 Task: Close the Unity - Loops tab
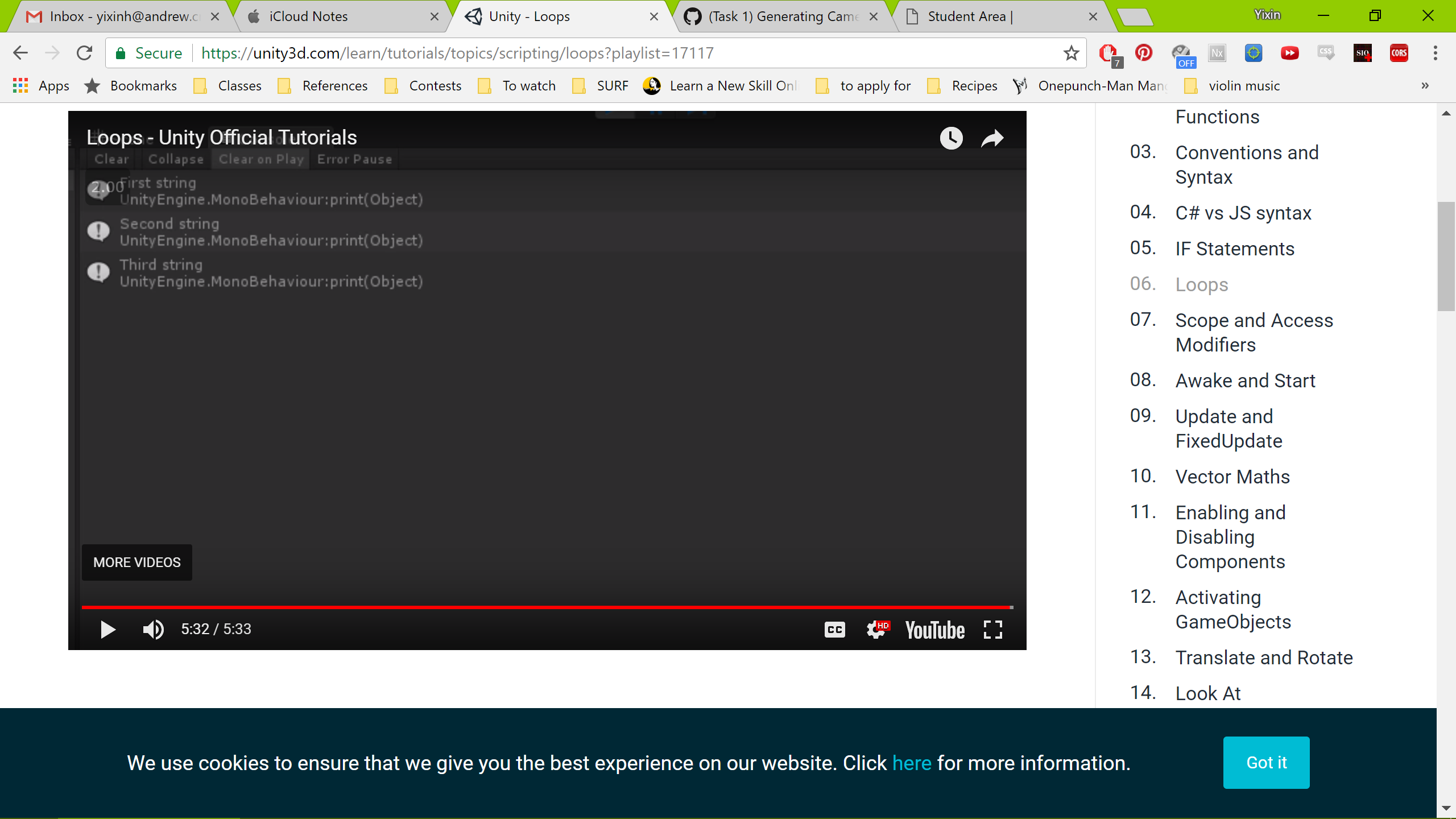click(654, 16)
